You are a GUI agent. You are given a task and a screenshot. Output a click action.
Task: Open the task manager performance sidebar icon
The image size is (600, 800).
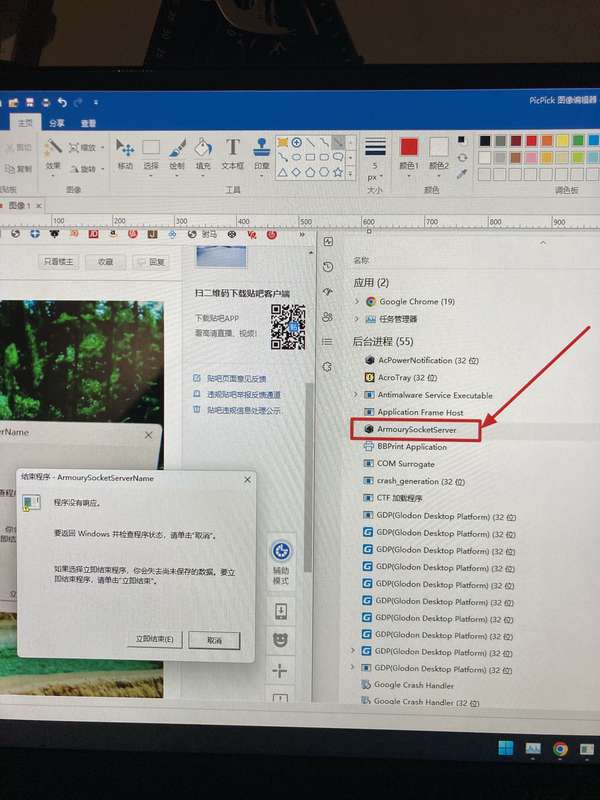pyautogui.click(x=328, y=242)
